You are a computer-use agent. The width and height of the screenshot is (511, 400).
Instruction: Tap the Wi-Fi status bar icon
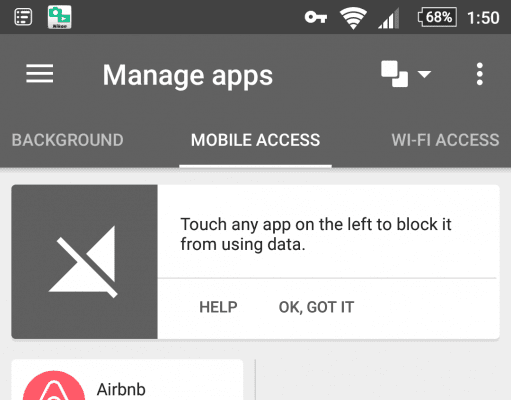click(353, 18)
